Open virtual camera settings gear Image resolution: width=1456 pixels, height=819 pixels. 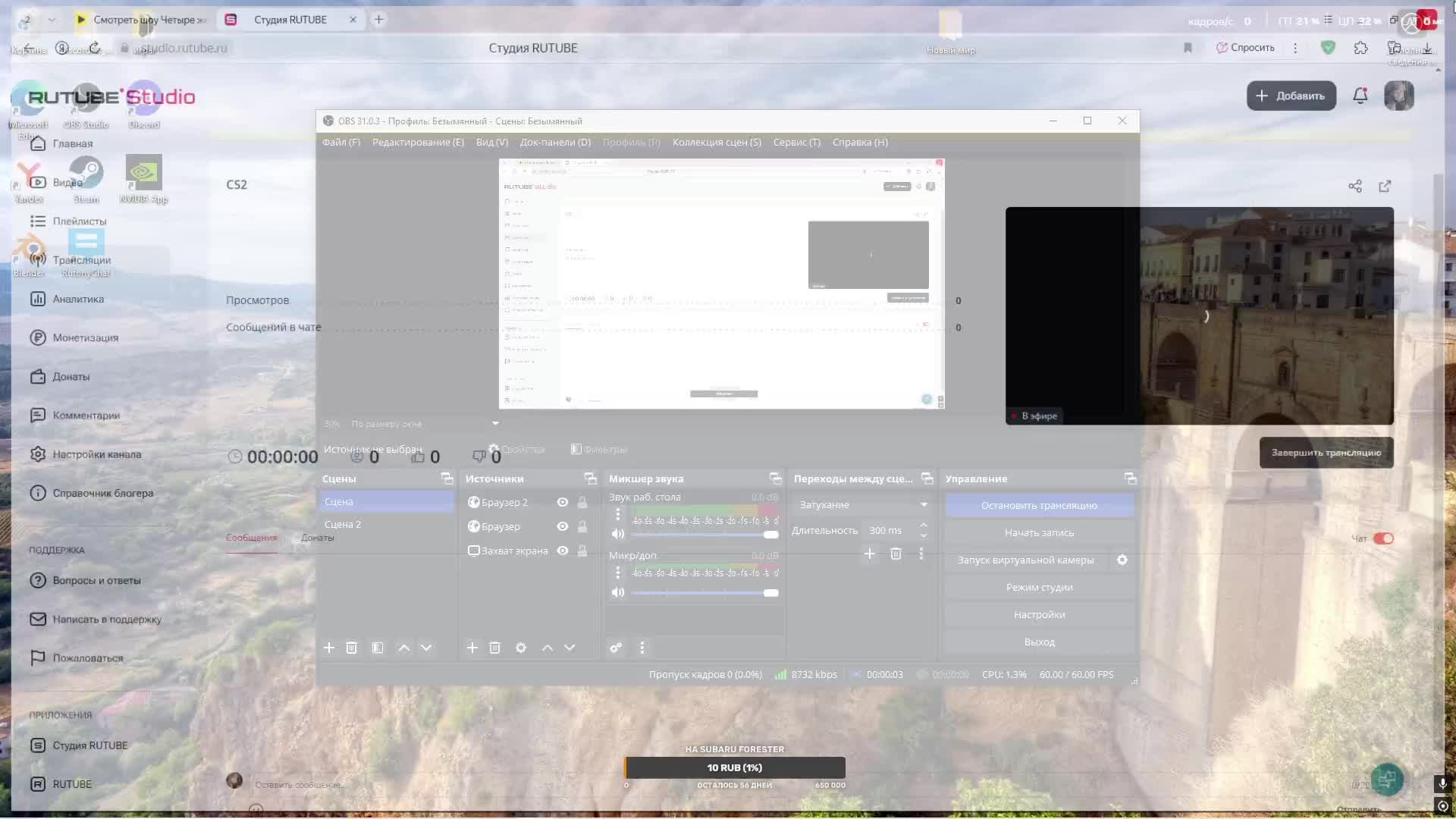click(x=1122, y=560)
